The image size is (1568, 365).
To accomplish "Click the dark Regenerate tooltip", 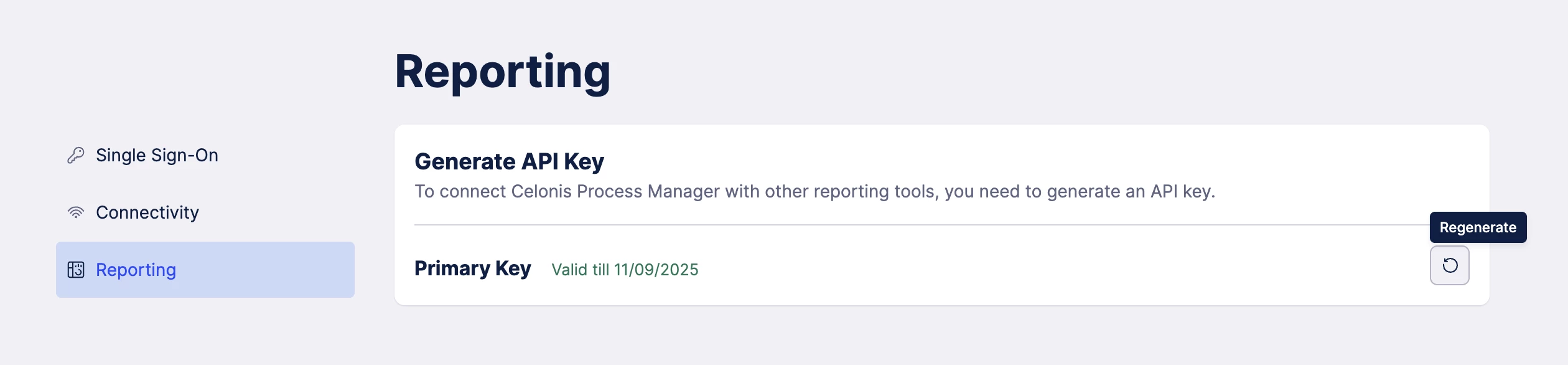I will tap(1478, 227).
